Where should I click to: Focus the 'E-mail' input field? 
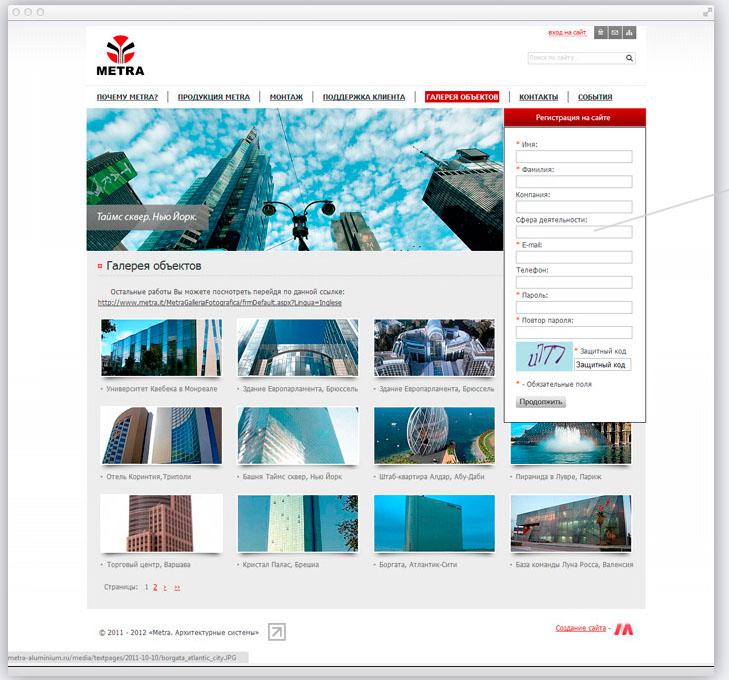(574, 257)
